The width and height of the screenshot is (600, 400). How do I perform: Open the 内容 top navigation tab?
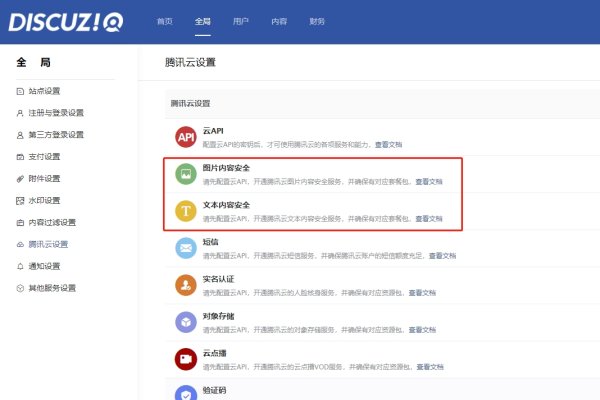tap(279, 21)
